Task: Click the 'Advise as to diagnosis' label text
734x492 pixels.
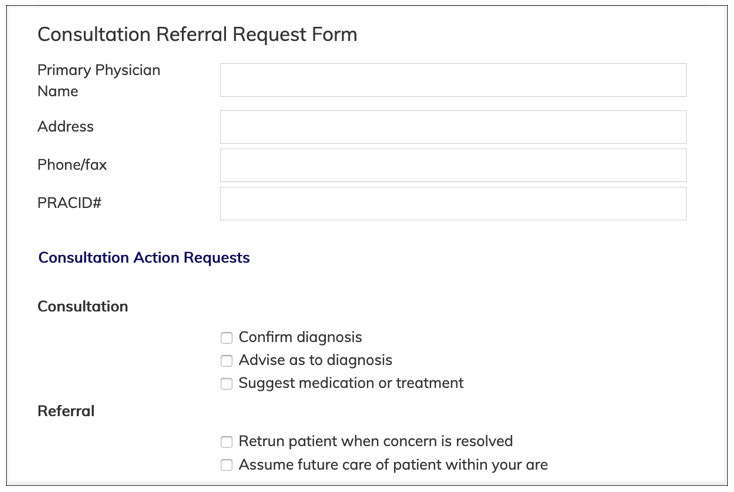Action: pos(316,360)
